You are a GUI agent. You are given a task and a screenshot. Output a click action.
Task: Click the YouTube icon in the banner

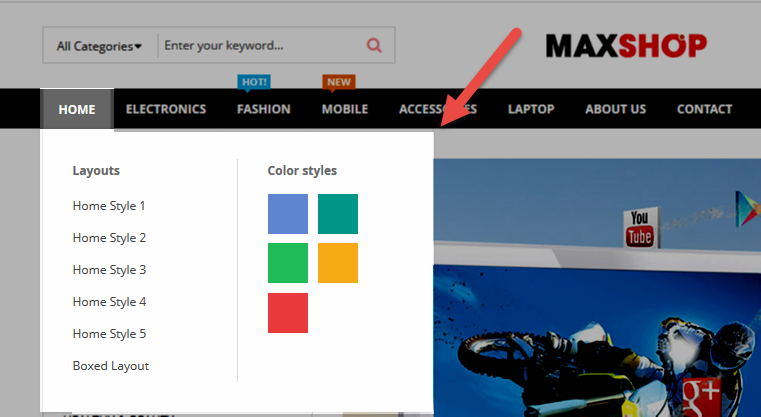click(641, 228)
